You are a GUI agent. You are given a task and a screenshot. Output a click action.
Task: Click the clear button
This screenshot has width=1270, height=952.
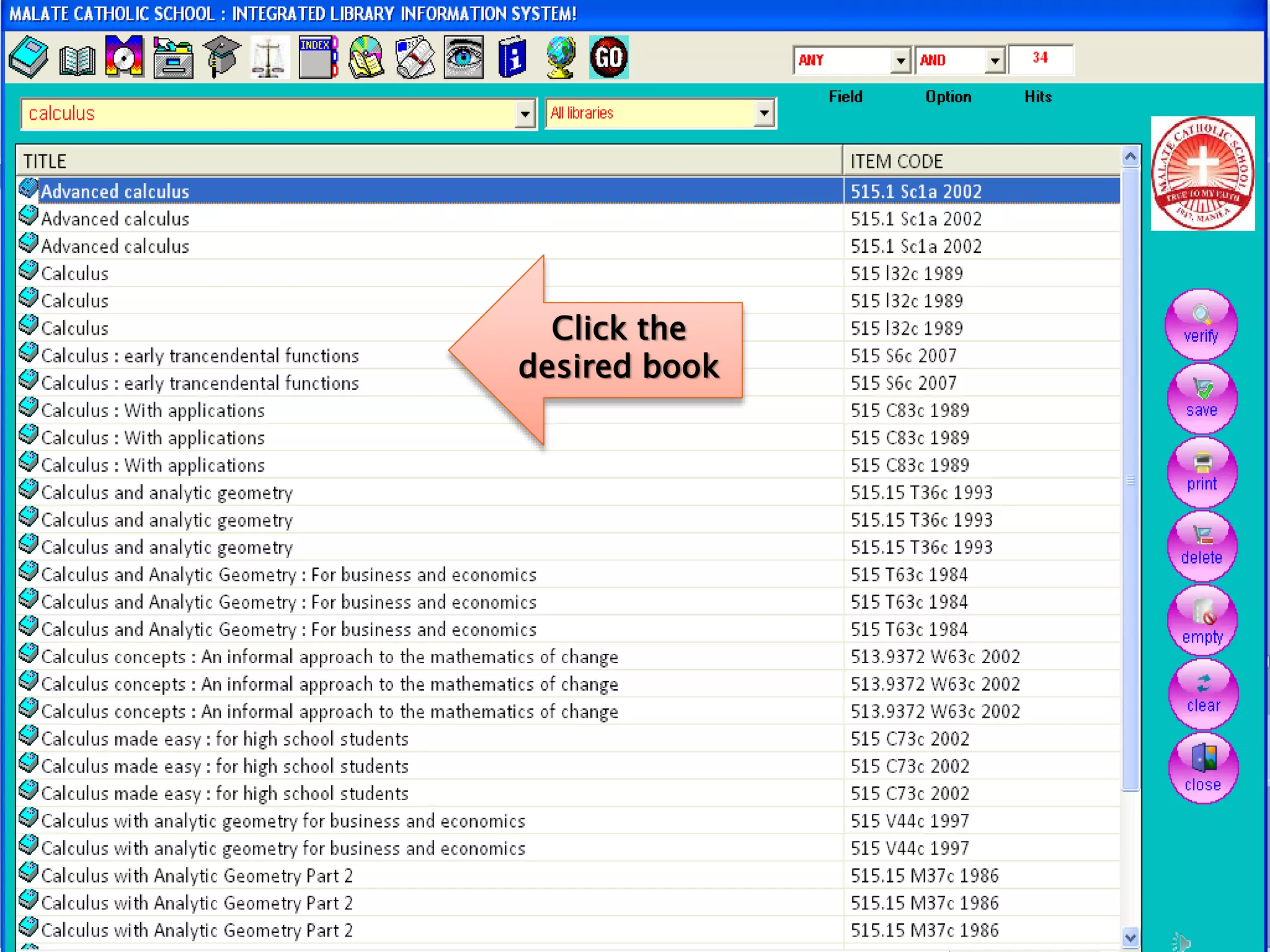(1203, 694)
